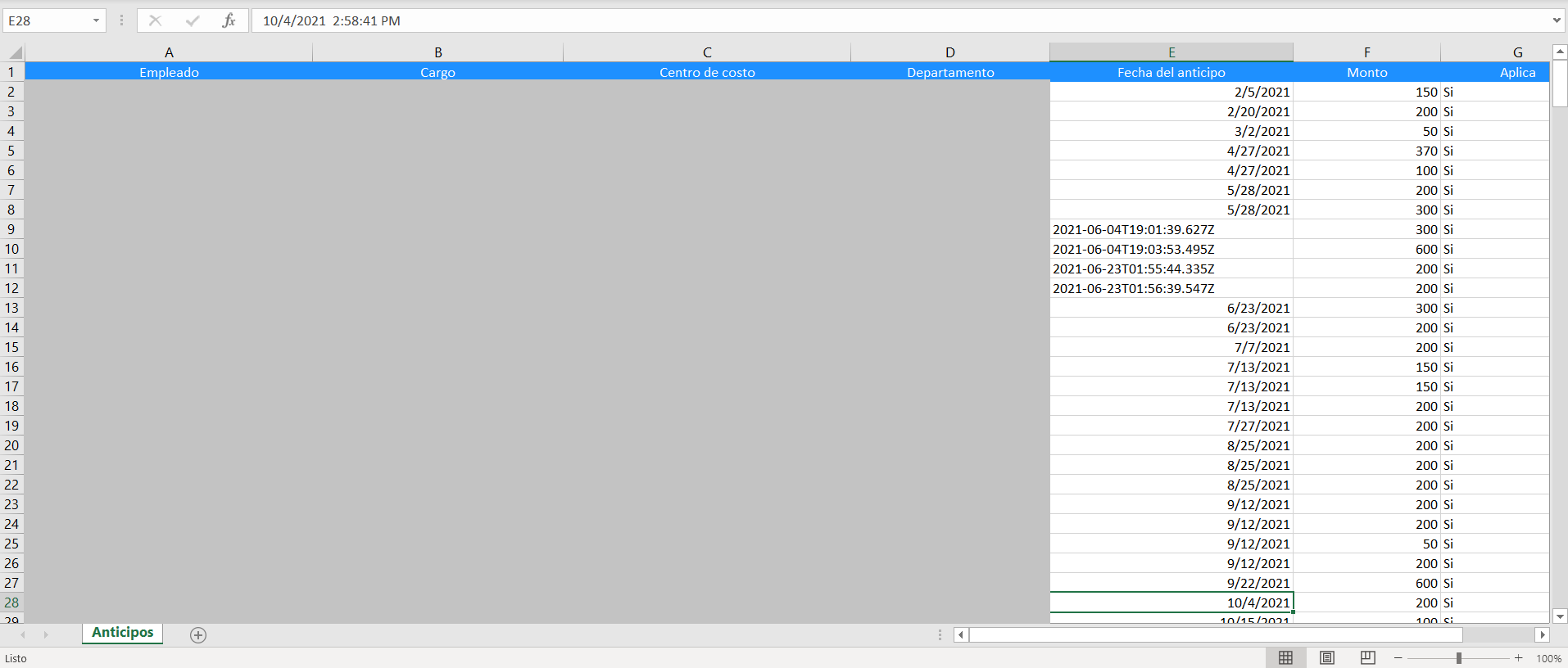This screenshot has width=1568, height=668.
Task: Click the zoom out minus button
Action: 1398,657
